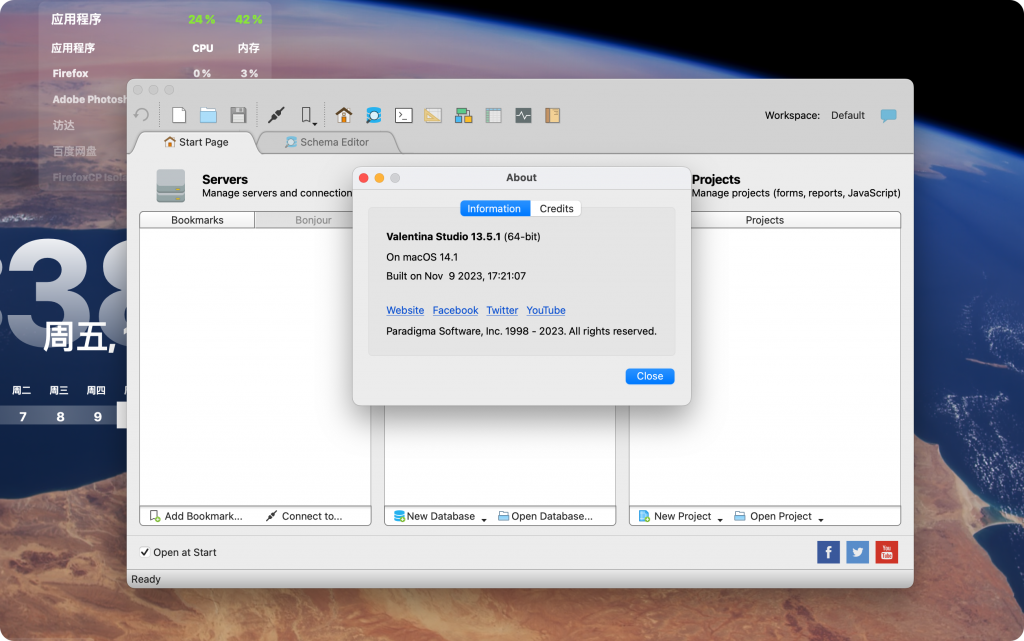Click the Save toolbar icon

238,114
